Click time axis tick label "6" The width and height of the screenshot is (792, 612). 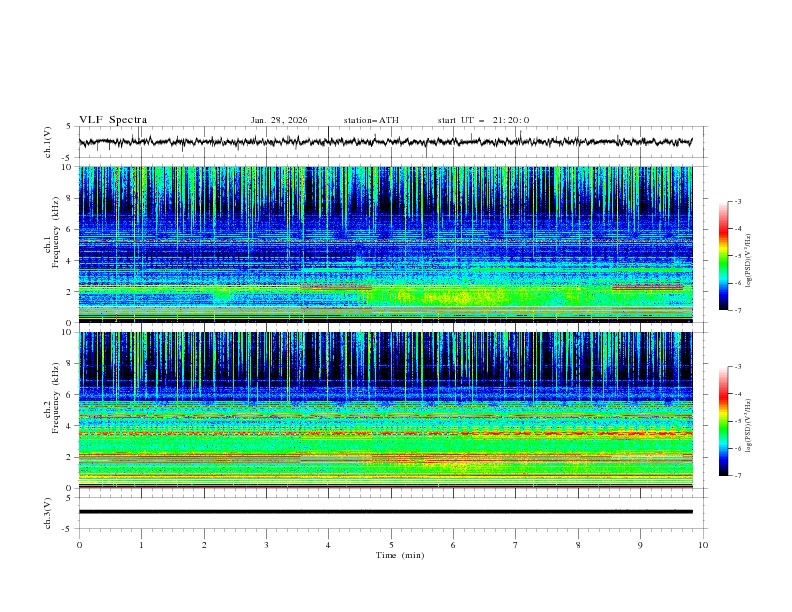(x=453, y=545)
